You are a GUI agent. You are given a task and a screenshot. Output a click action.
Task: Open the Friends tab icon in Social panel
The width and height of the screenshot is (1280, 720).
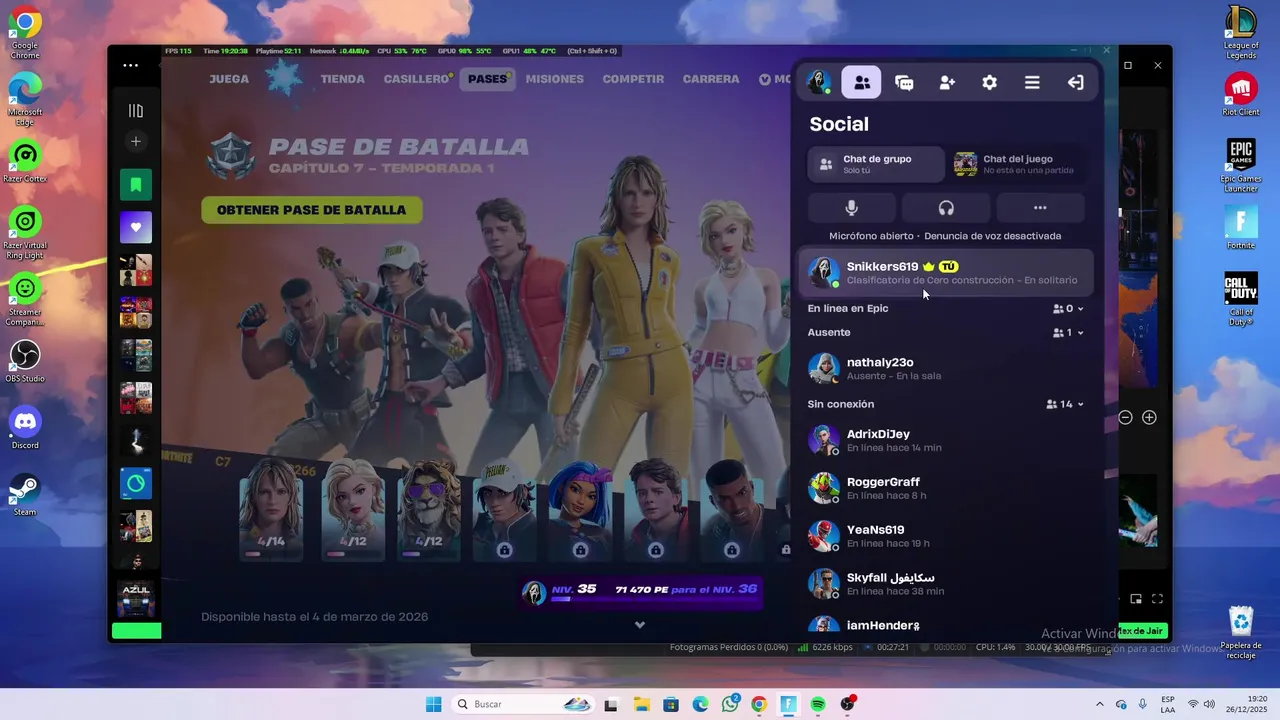pos(861,82)
